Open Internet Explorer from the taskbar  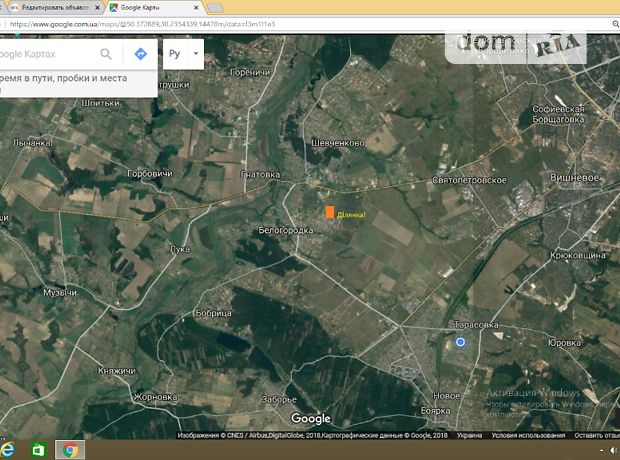point(7,450)
